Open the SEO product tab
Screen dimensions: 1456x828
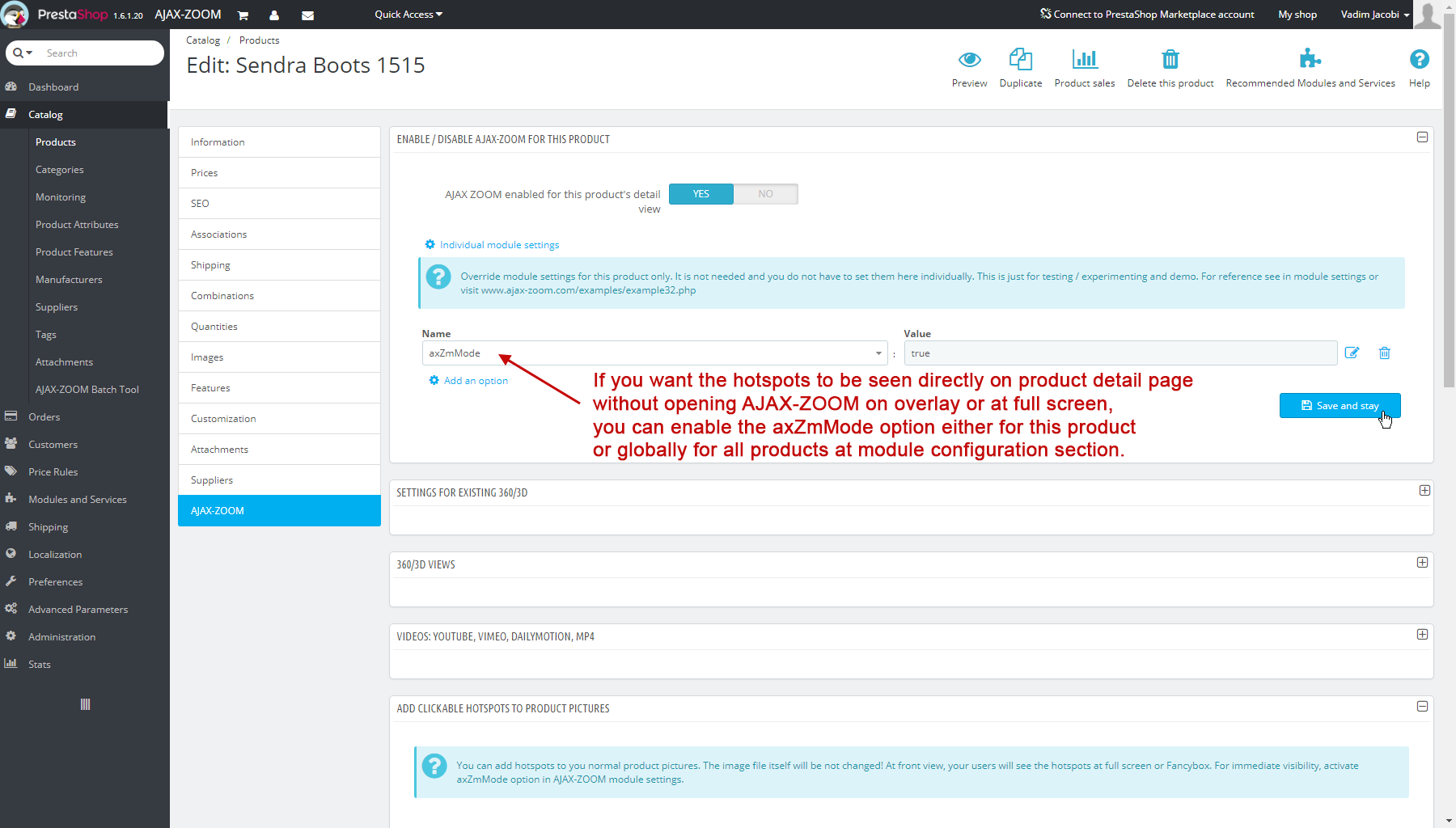click(279, 204)
